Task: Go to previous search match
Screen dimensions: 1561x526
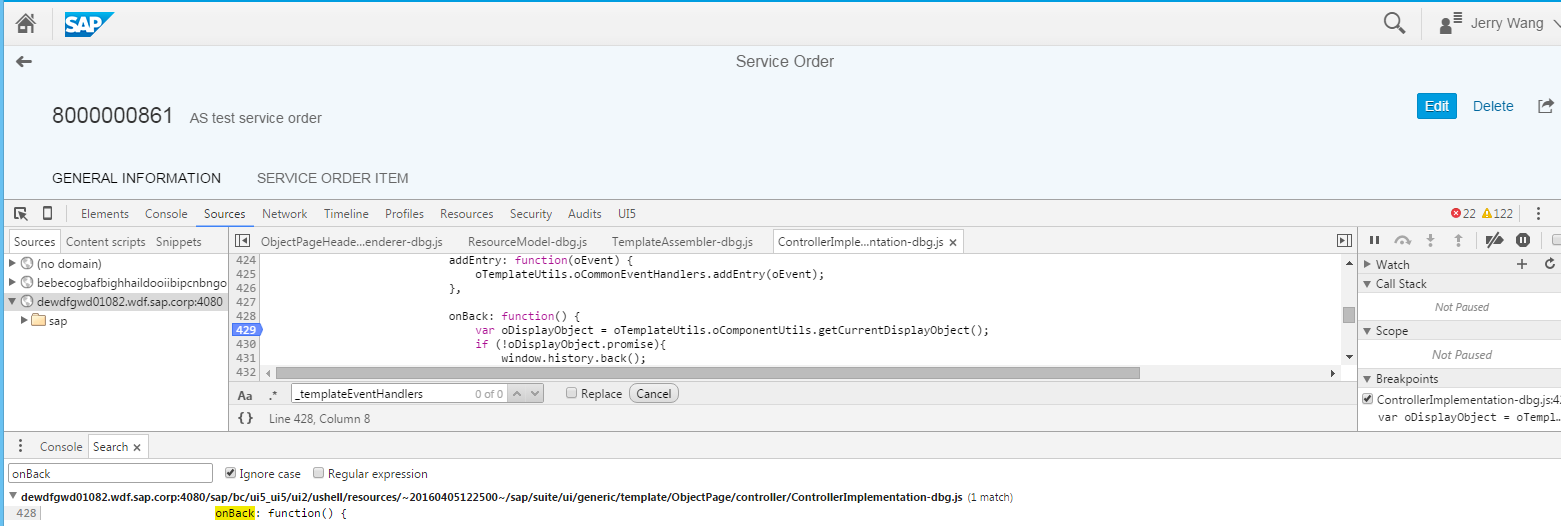Action: click(x=517, y=394)
